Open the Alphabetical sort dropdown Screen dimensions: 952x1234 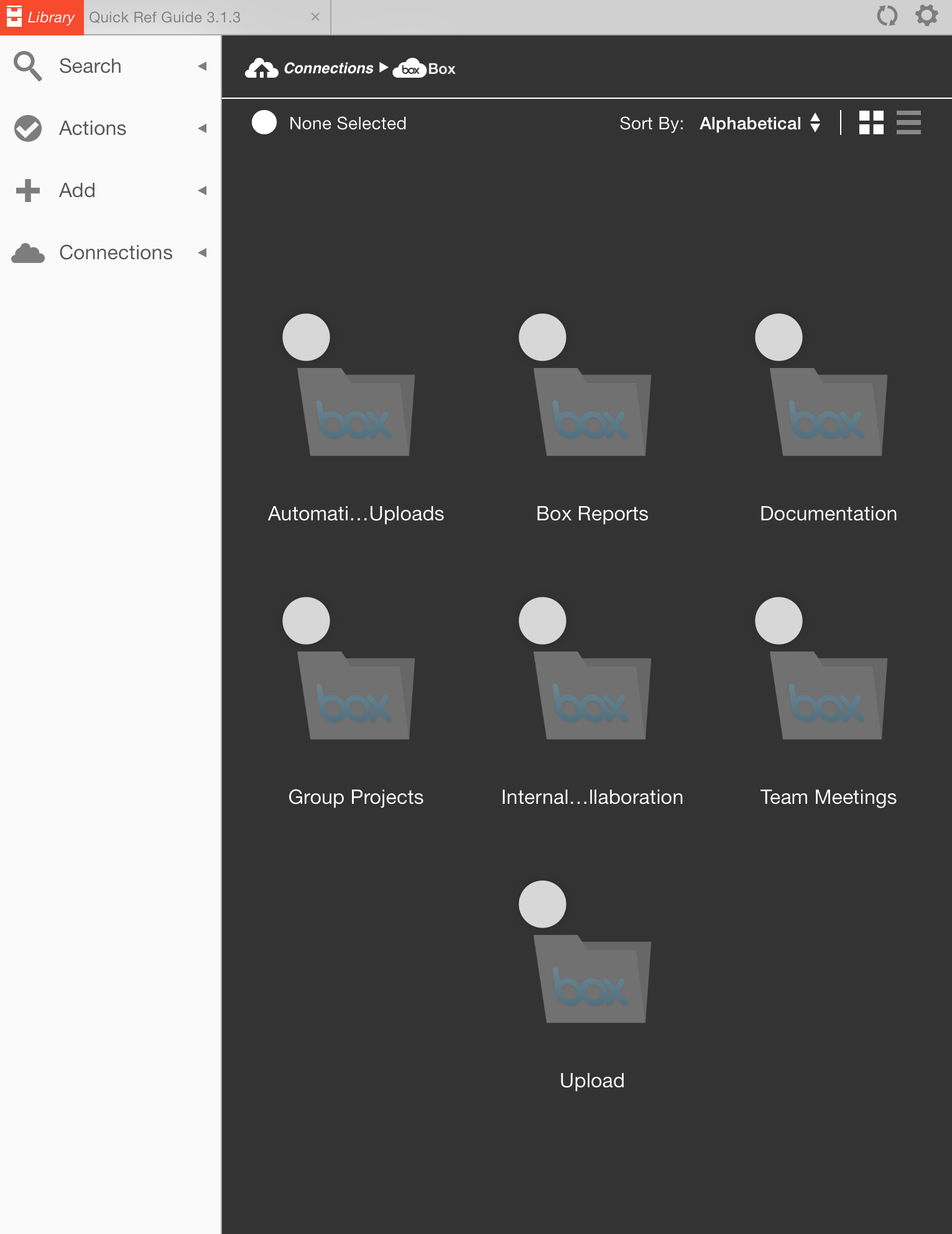click(750, 123)
